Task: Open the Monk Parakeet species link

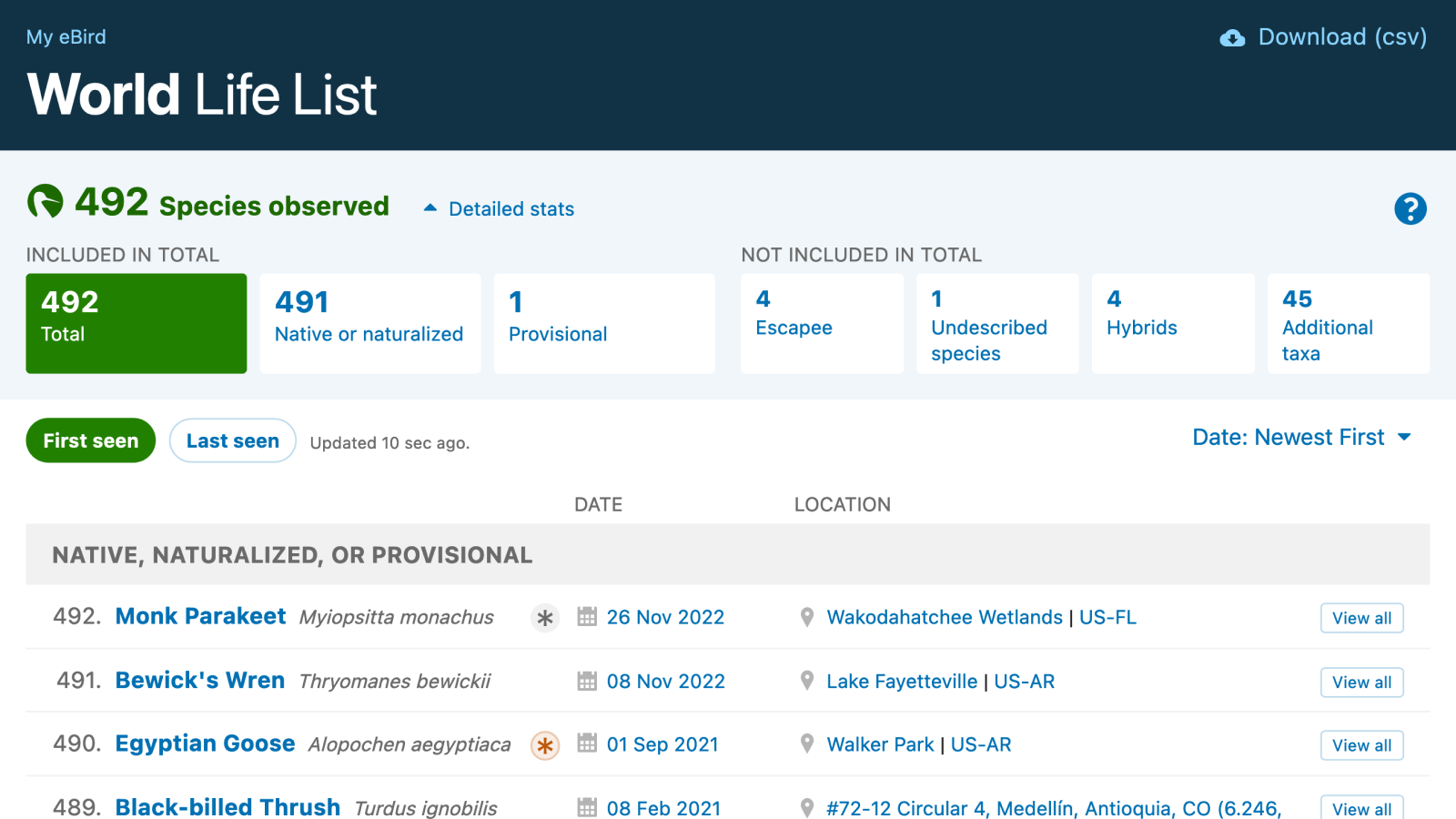Action: (200, 616)
